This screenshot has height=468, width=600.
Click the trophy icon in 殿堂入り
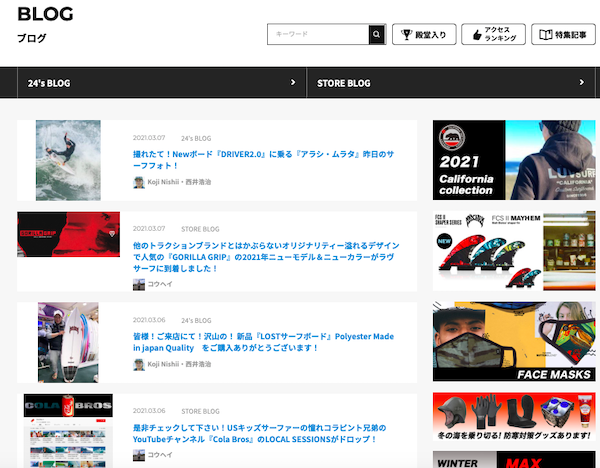click(406, 34)
